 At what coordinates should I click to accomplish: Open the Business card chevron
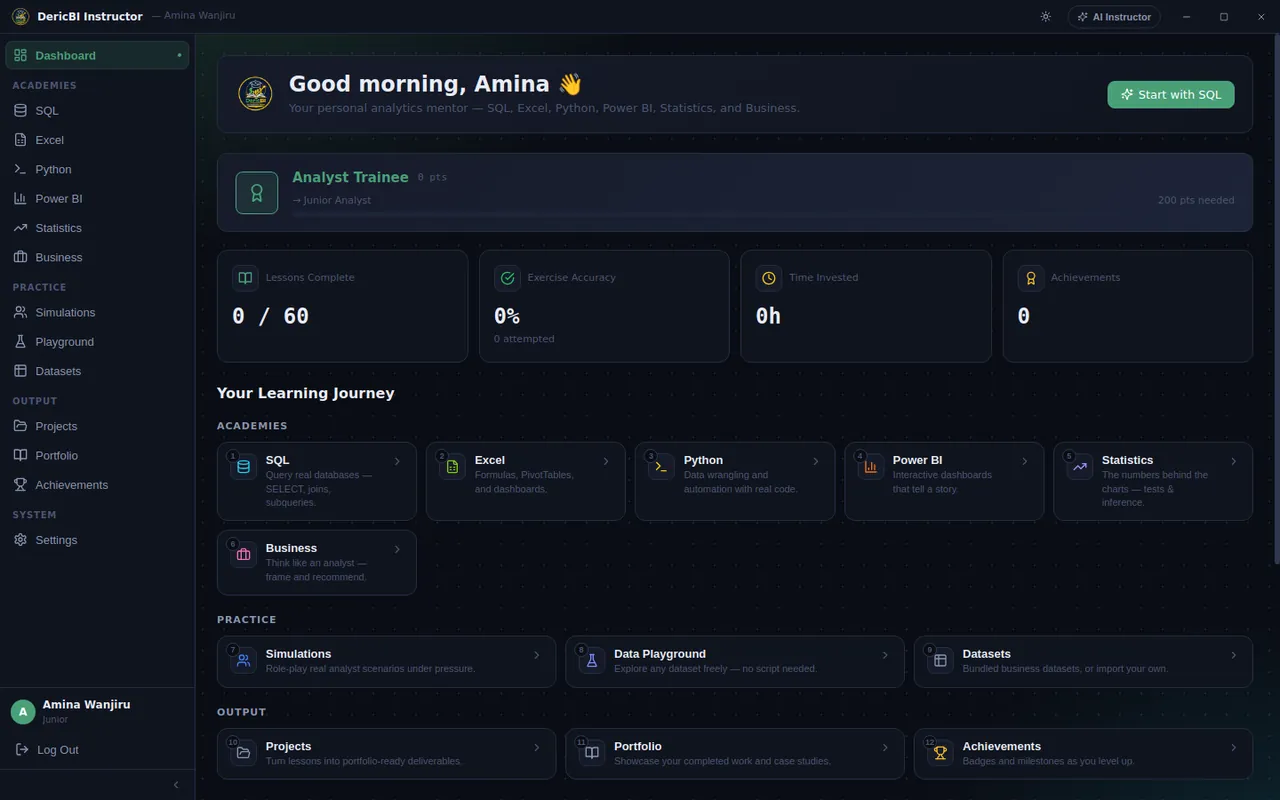[x=397, y=549]
